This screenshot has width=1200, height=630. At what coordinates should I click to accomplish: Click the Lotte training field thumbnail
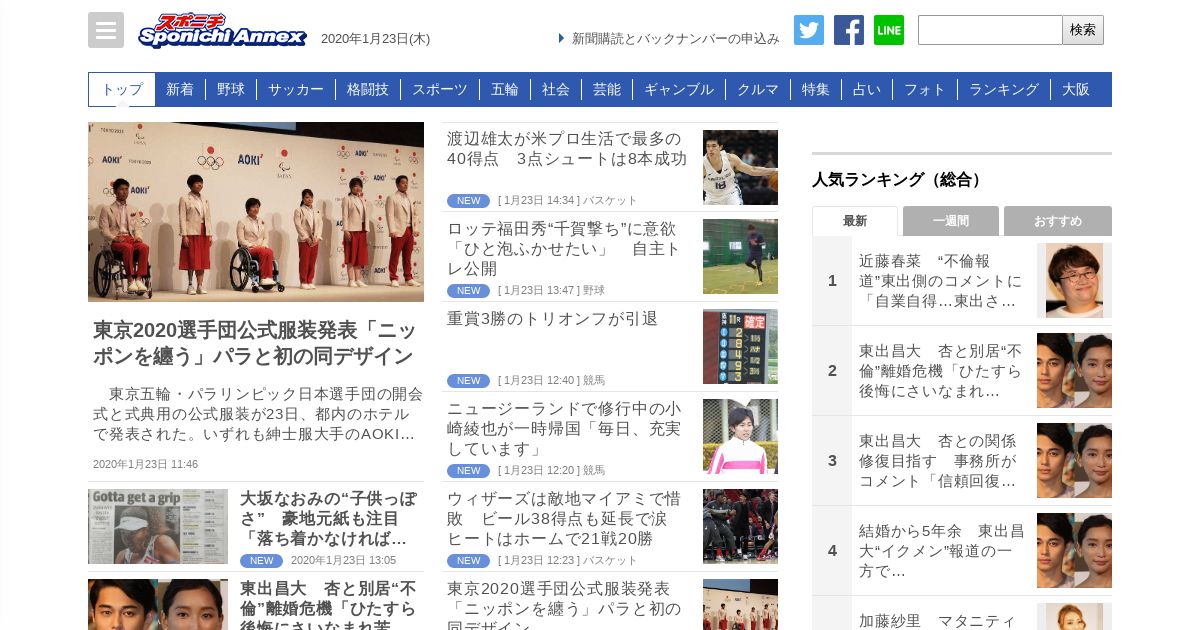click(740, 257)
